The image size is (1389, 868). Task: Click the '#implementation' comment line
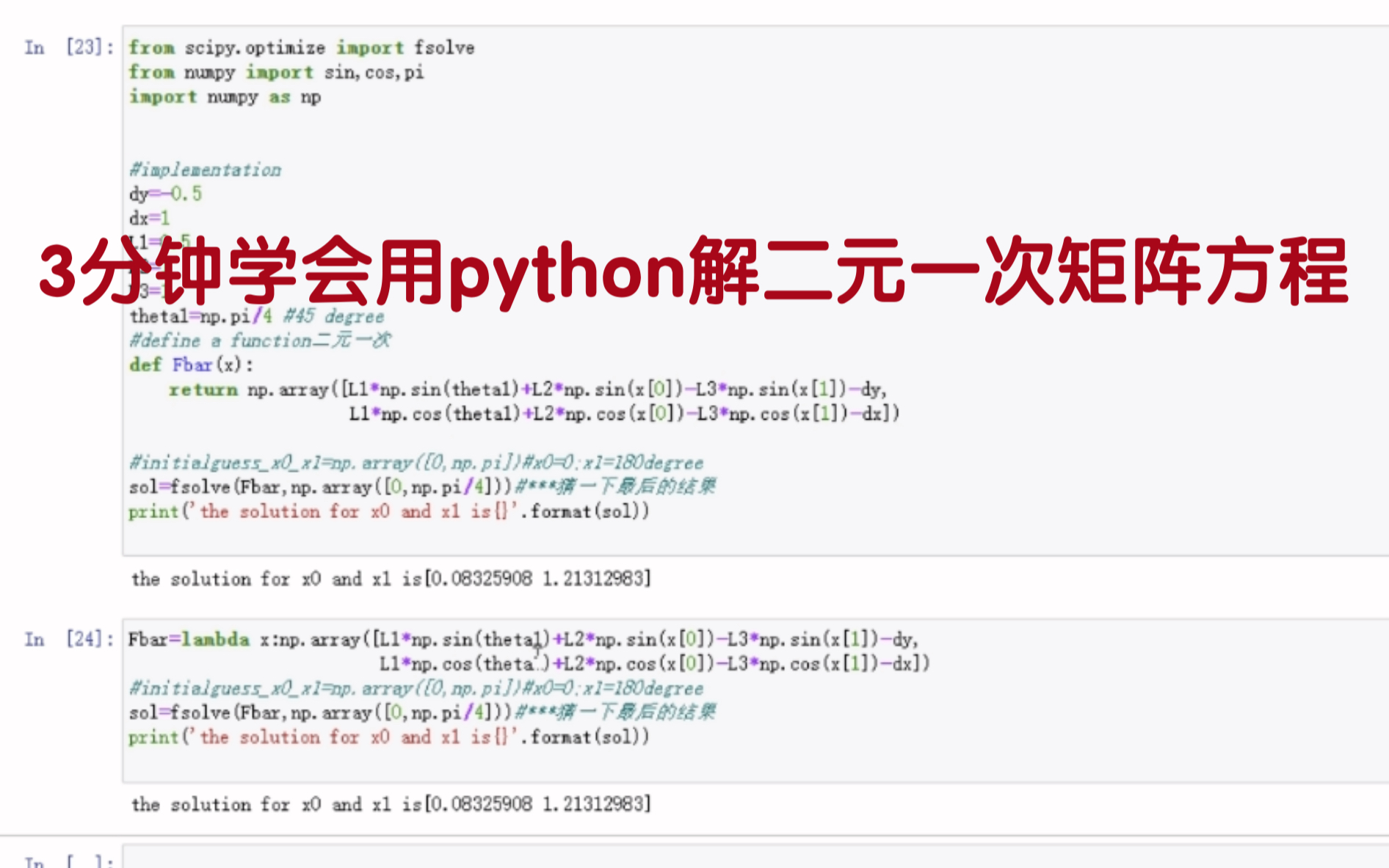point(205,169)
